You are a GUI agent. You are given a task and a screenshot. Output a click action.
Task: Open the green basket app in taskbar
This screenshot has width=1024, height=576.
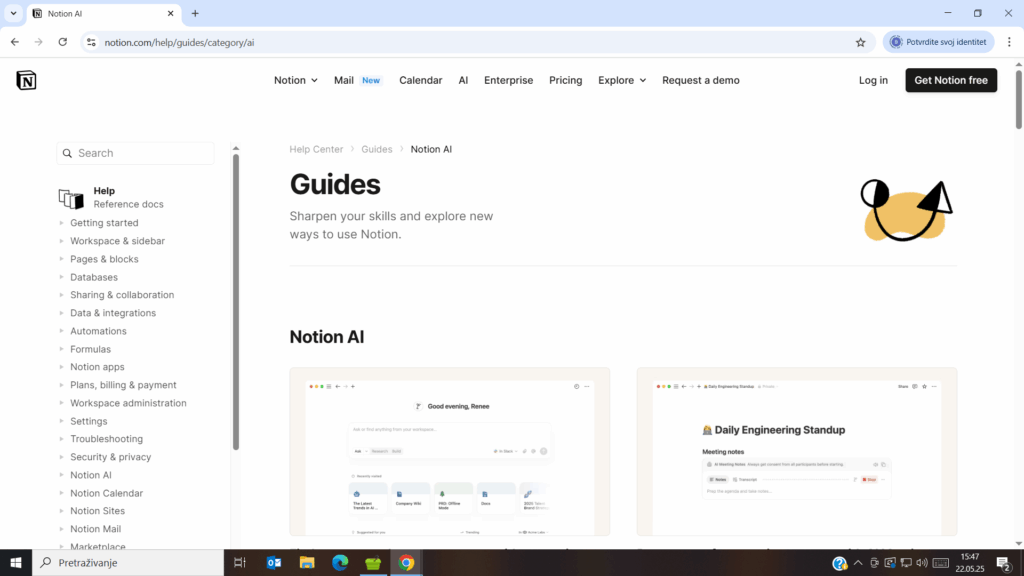point(373,562)
